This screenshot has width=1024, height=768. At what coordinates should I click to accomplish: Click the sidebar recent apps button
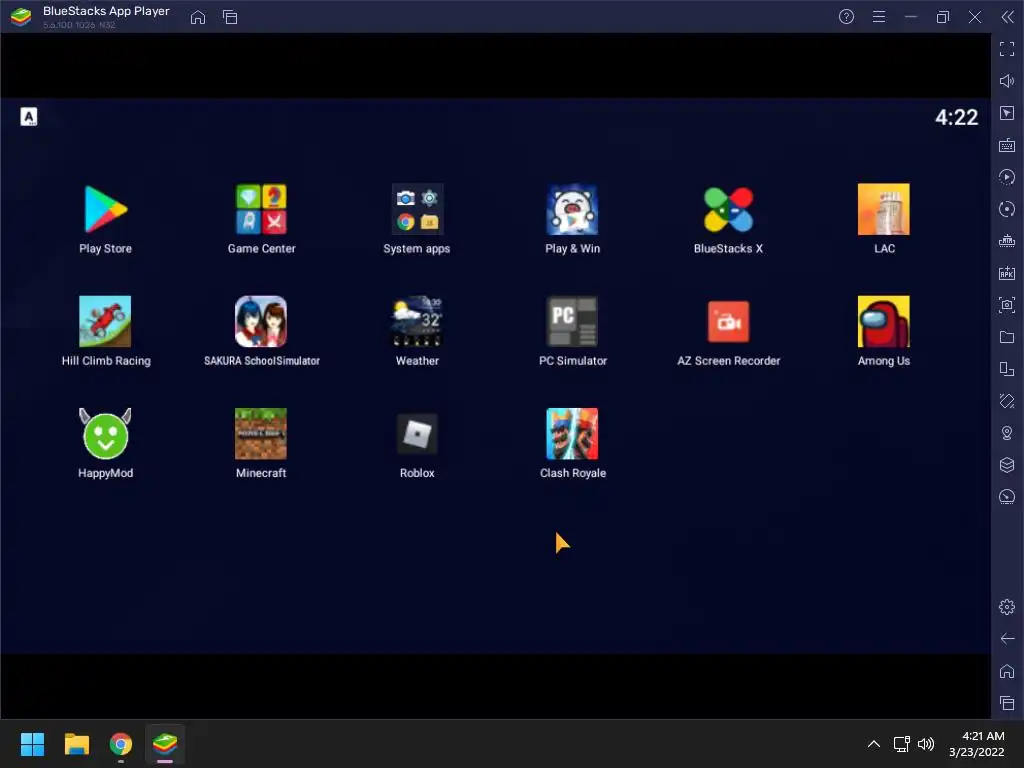(x=1007, y=703)
